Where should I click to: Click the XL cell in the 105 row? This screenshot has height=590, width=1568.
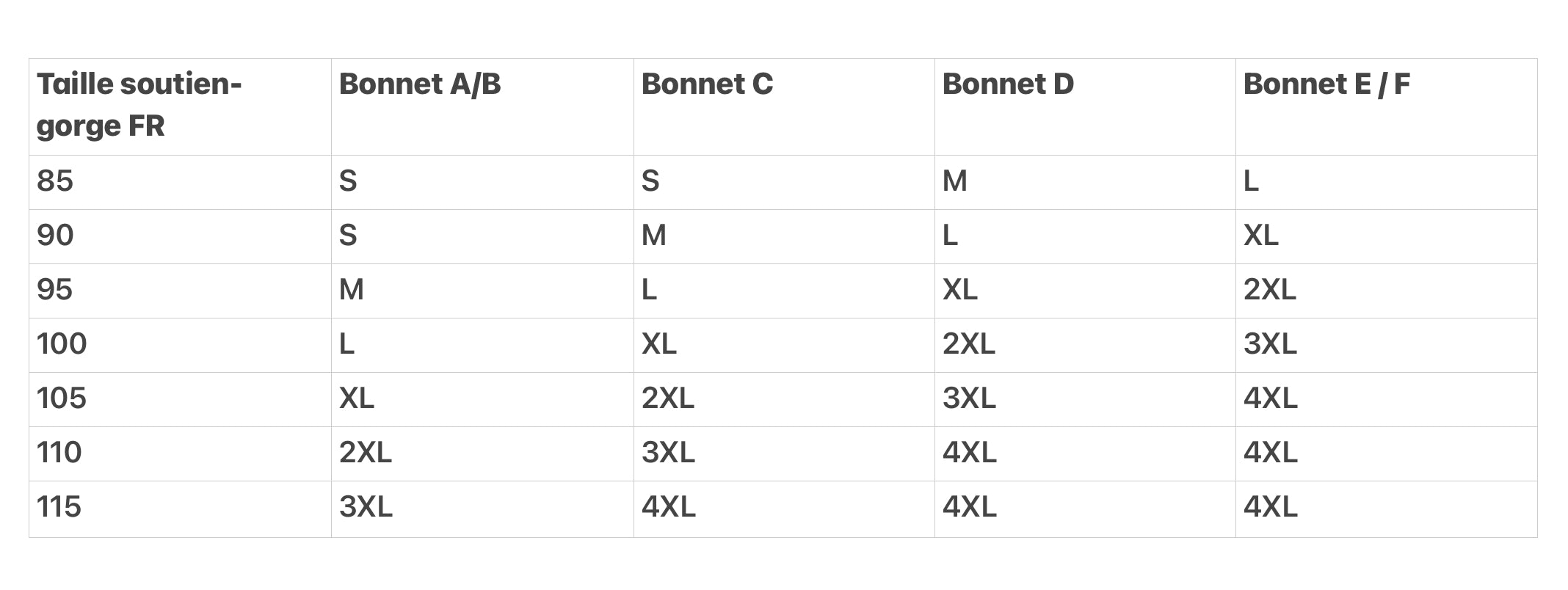click(357, 398)
